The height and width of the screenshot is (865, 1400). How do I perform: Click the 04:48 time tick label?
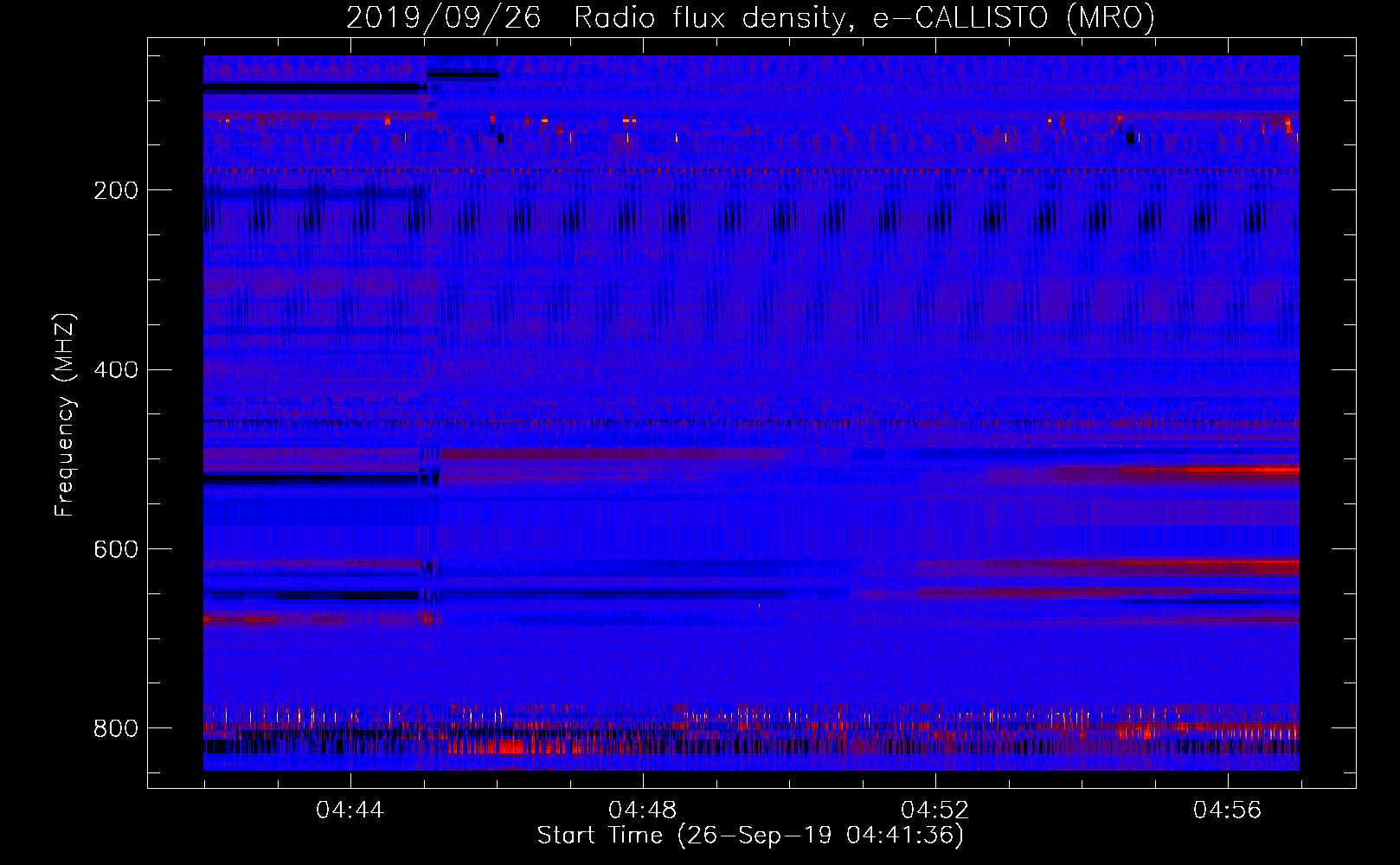tap(643, 811)
